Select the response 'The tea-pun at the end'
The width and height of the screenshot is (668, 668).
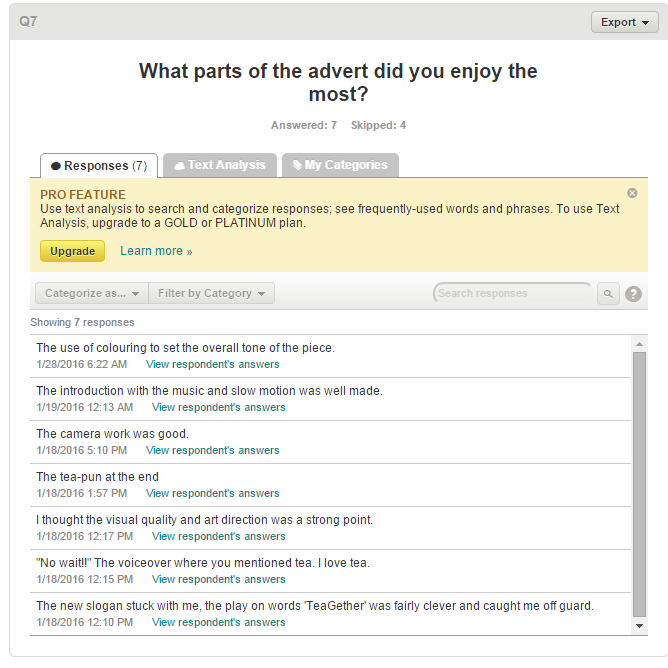click(x=98, y=477)
